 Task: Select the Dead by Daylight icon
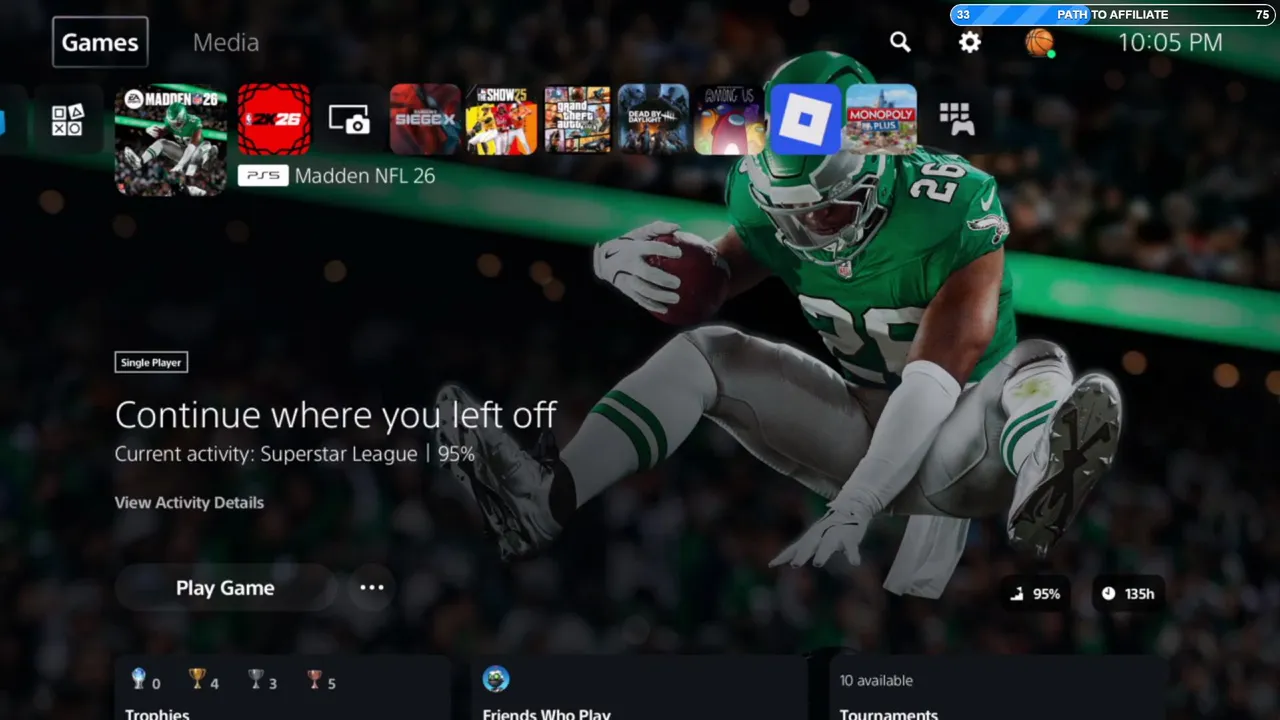click(x=653, y=119)
